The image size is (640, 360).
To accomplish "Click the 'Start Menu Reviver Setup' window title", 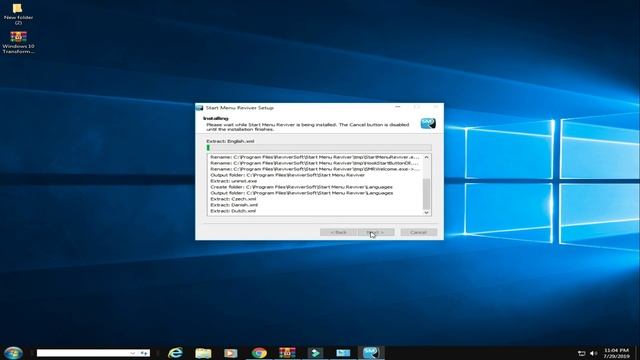I will 240,108.
